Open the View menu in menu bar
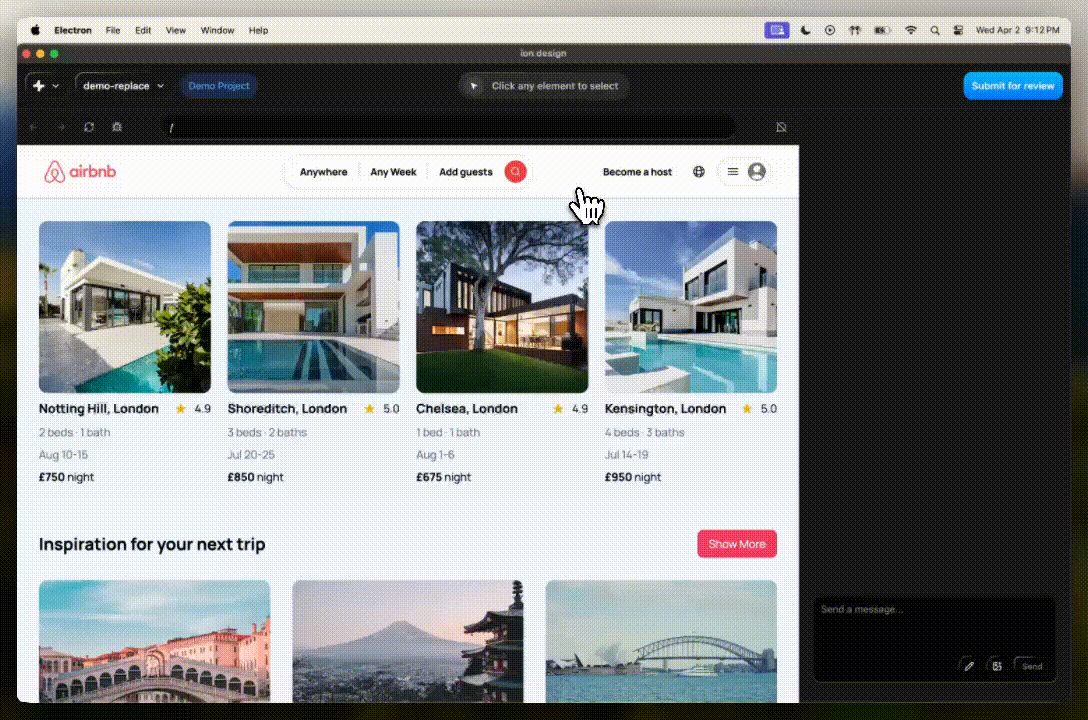 point(176,30)
